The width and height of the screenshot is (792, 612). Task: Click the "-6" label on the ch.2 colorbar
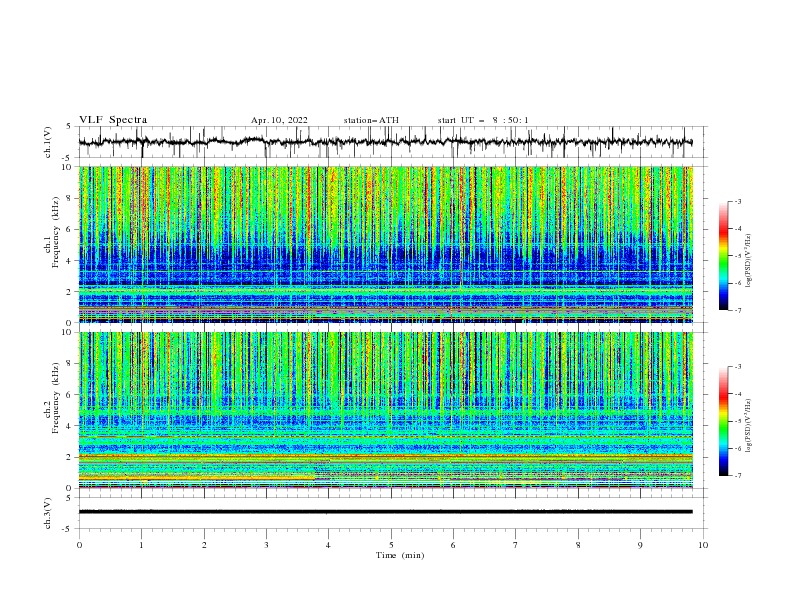737,448
